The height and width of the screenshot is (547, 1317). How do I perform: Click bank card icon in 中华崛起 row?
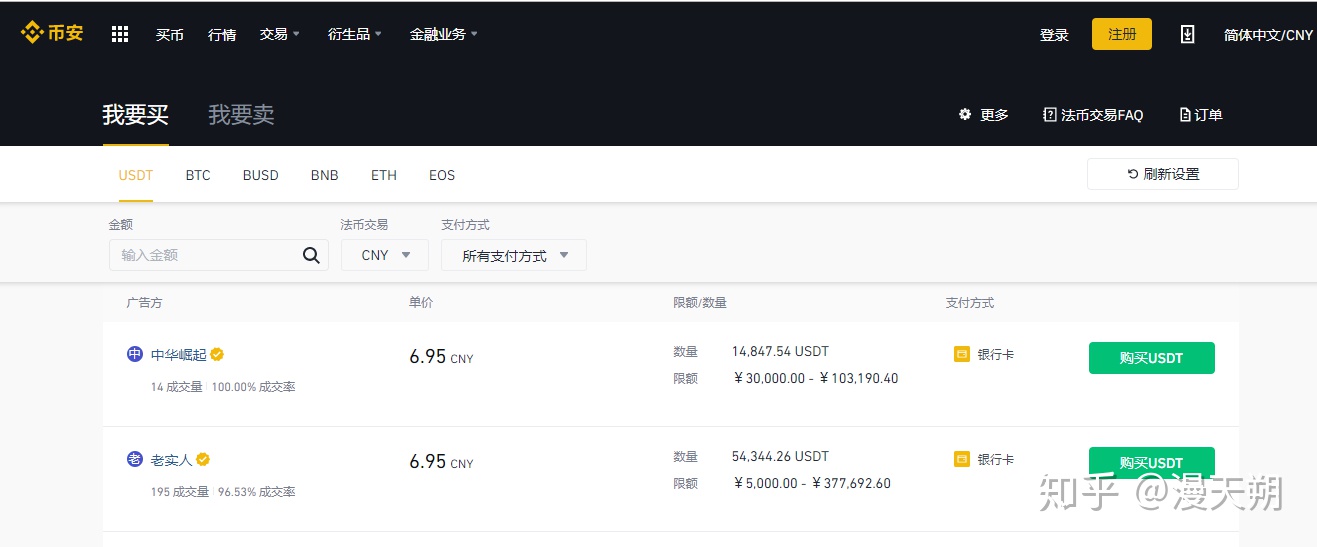click(x=962, y=354)
